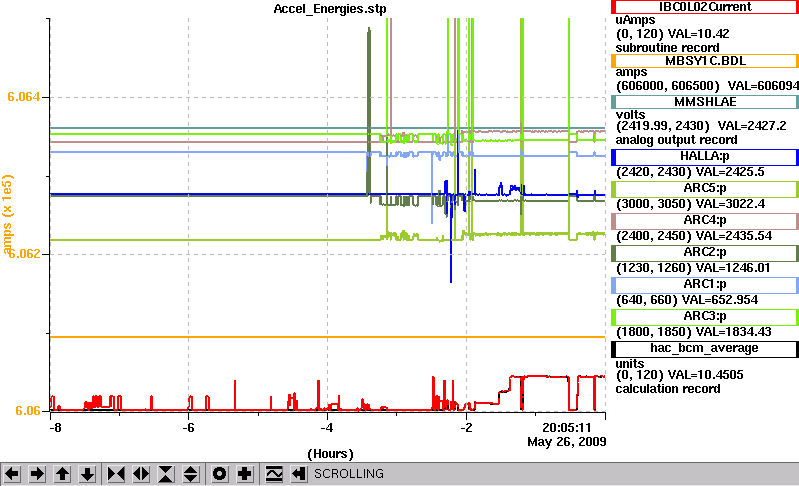The image size is (799, 486).
Task: Click the amps (x 1e5) y-axis label
Action: pos(7,214)
